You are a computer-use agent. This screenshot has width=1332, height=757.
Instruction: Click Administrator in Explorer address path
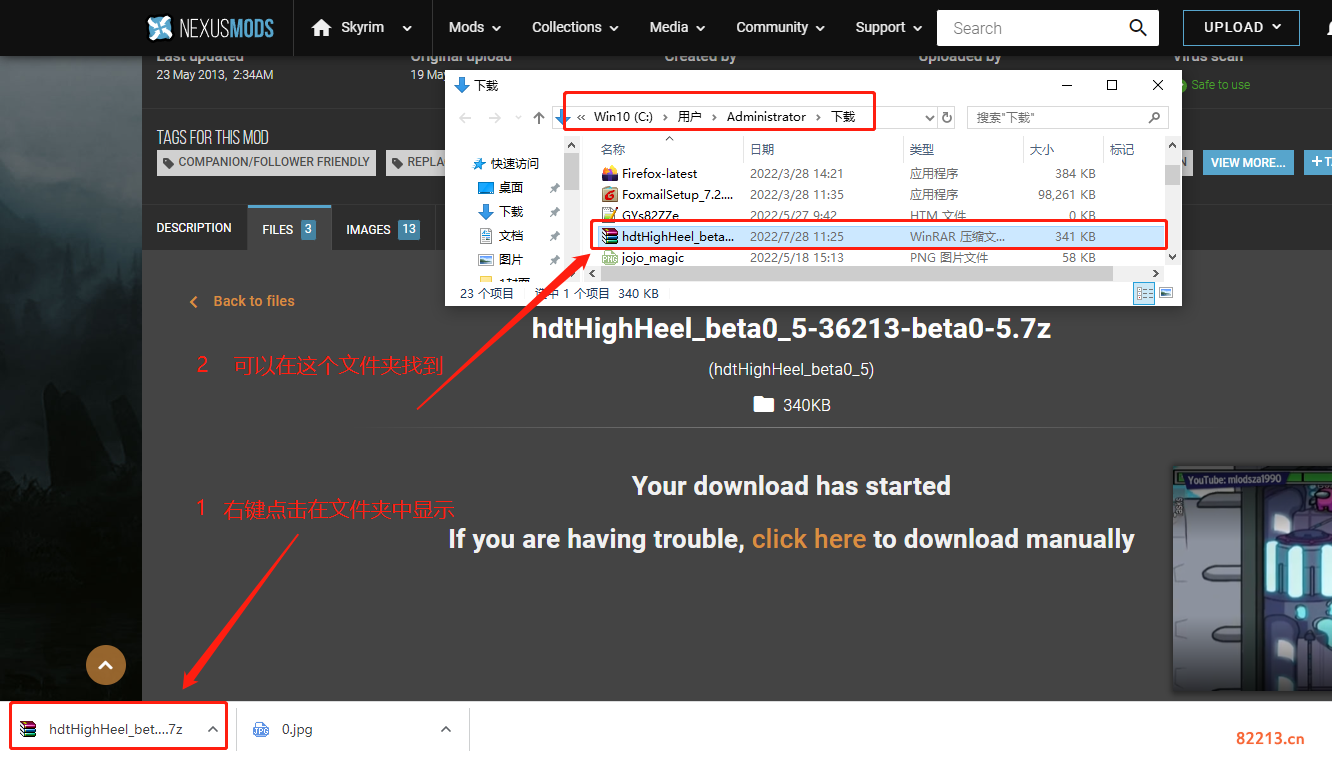766,117
